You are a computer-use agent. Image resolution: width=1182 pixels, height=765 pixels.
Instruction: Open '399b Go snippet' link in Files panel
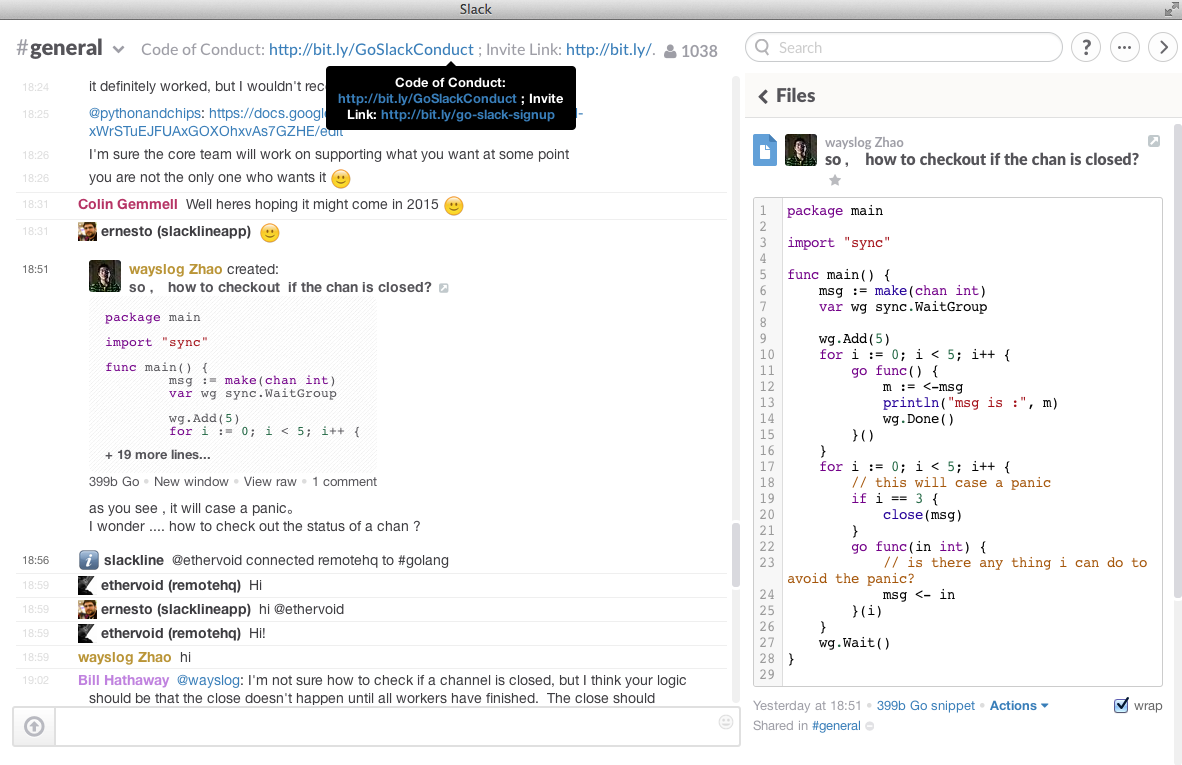pos(926,705)
